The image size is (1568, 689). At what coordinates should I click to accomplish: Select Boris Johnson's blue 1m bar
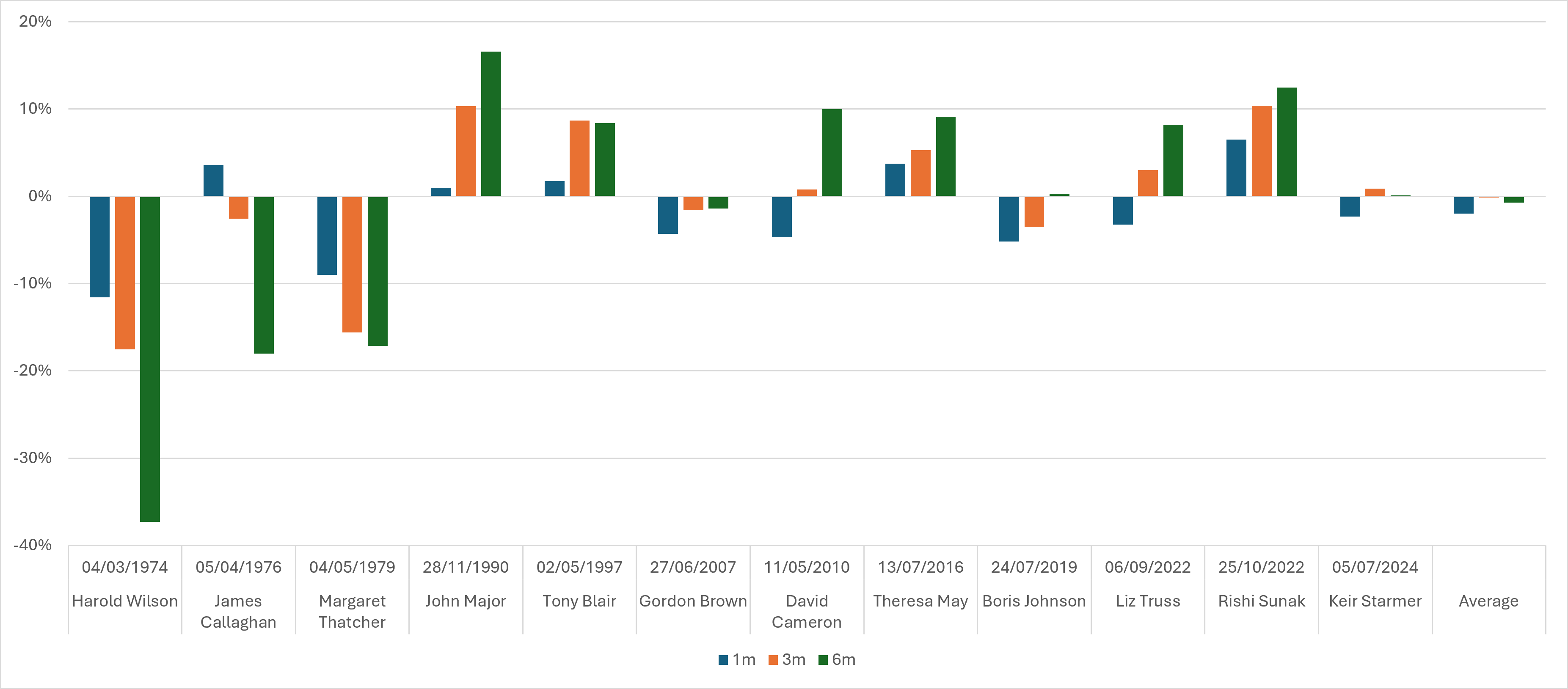click(1009, 219)
